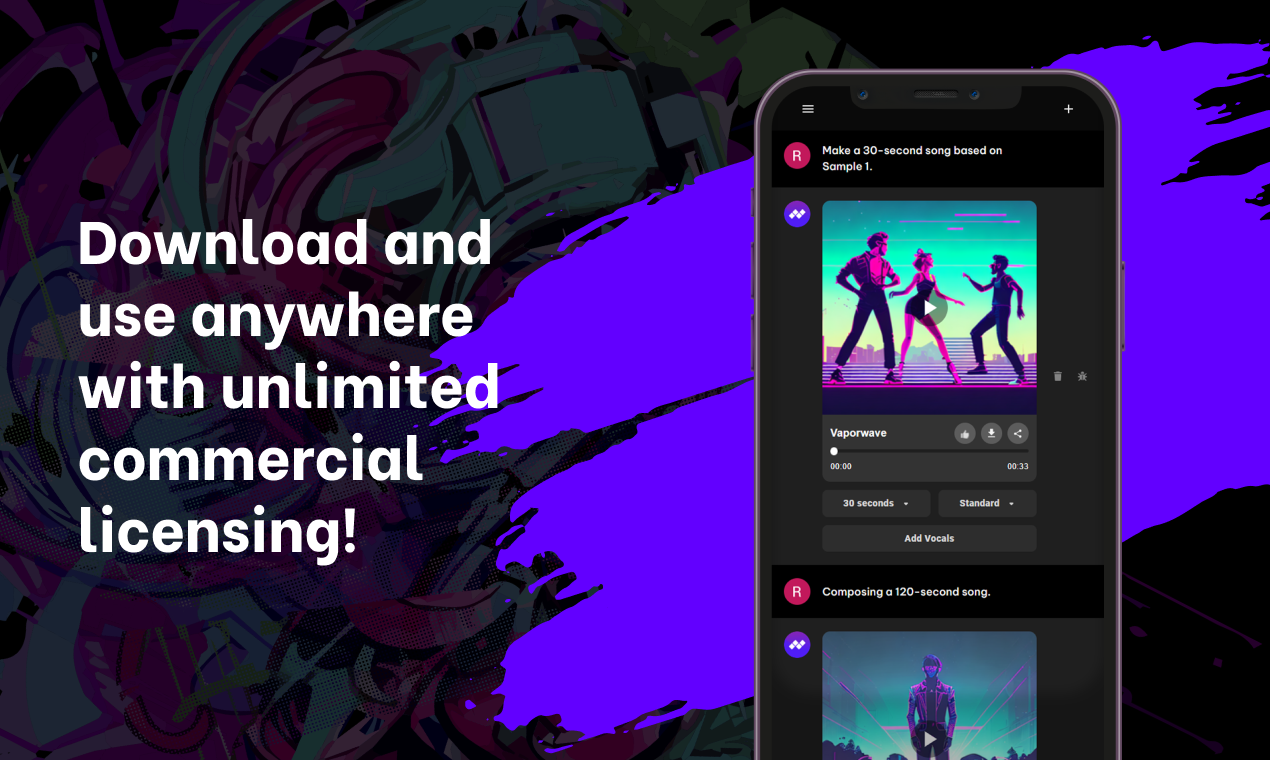Image resolution: width=1270 pixels, height=760 pixels.
Task: Click the app logo avatar beside the Vaporwave card
Action: (x=797, y=214)
